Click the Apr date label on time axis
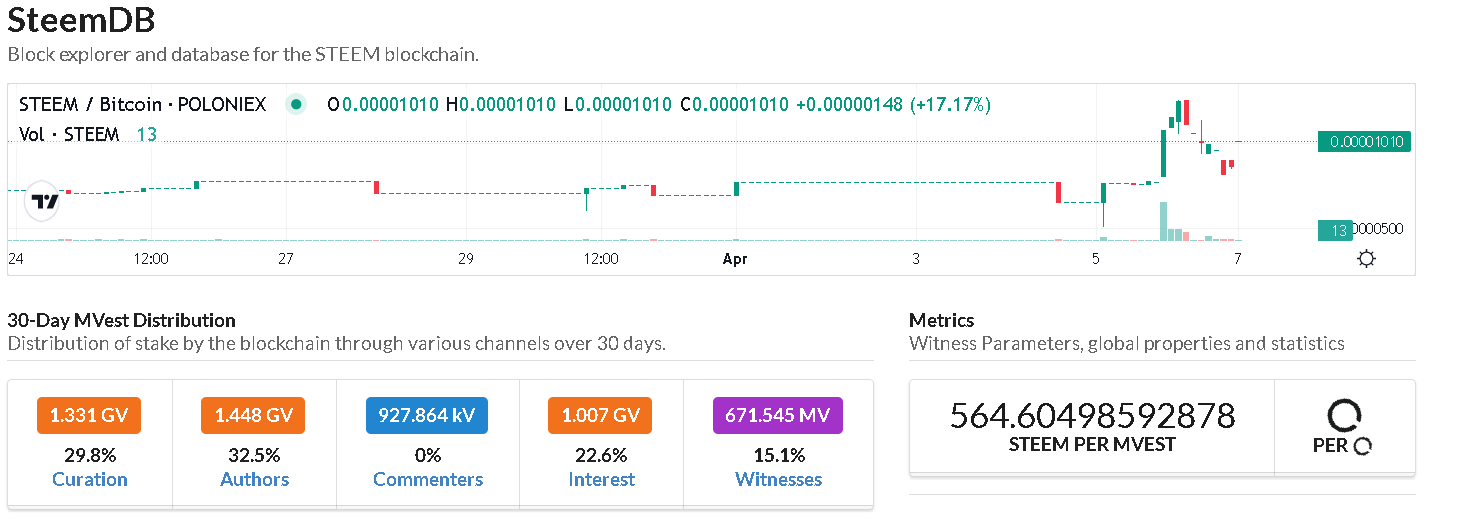Image resolution: width=1463 pixels, height=526 pixels. pos(735,259)
